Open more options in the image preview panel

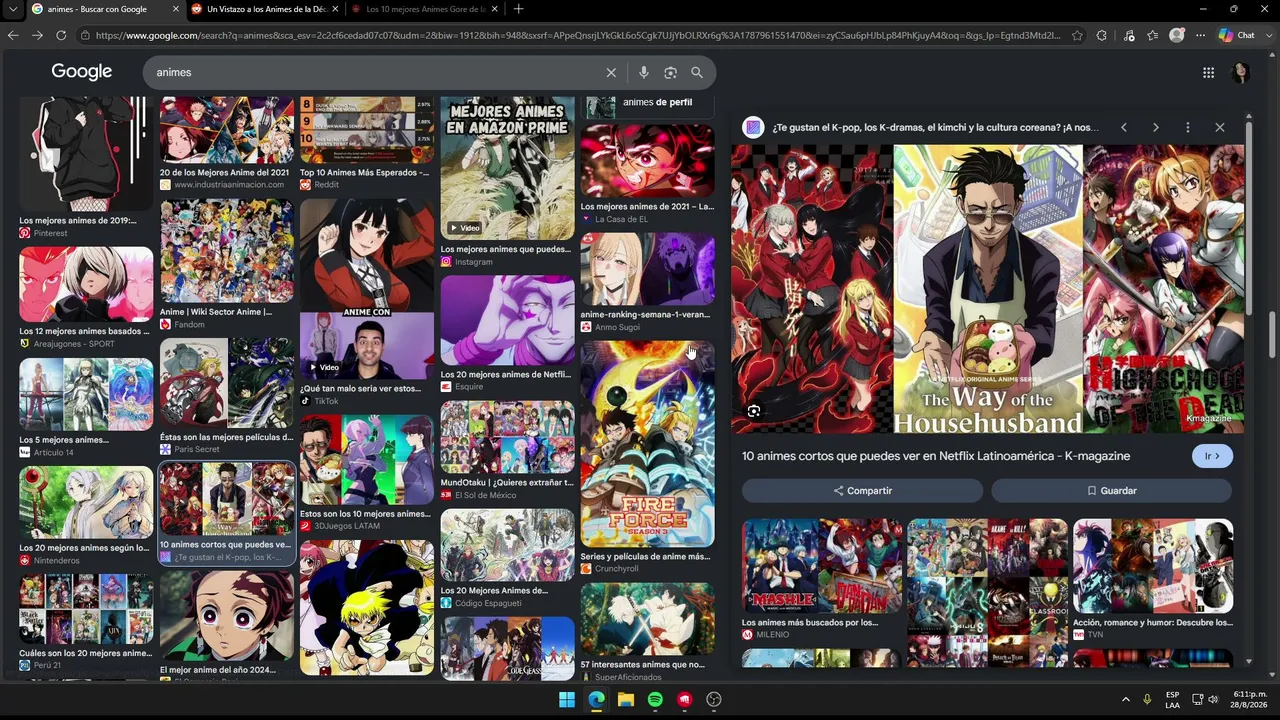pos(1188,128)
